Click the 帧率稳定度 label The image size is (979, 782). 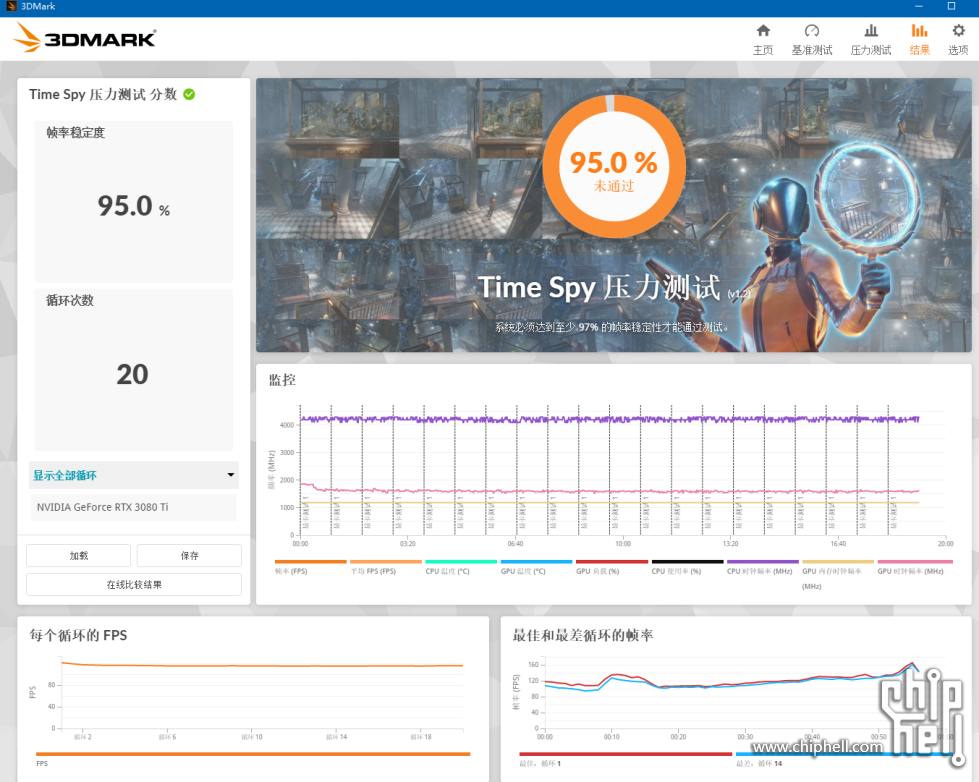click(76, 132)
